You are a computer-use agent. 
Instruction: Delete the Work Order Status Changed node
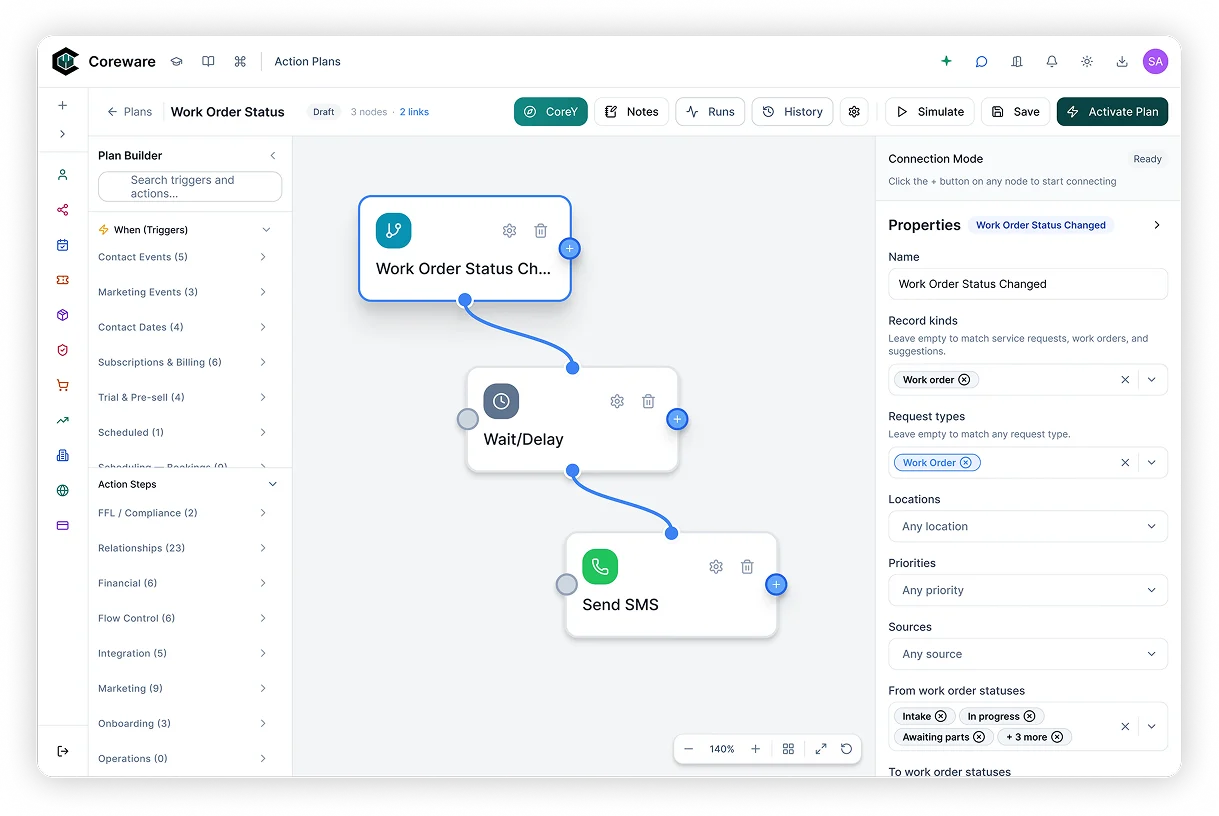click(x=541, y=231)
